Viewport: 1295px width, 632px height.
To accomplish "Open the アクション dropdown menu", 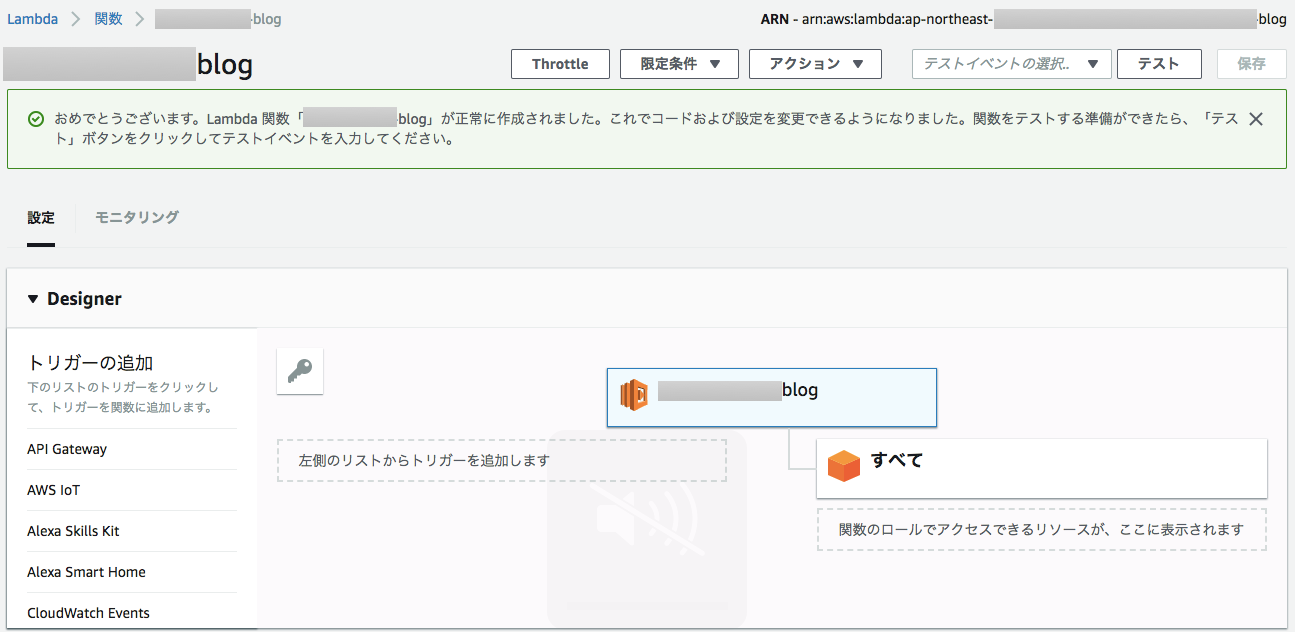I will (x=815, y=64).
